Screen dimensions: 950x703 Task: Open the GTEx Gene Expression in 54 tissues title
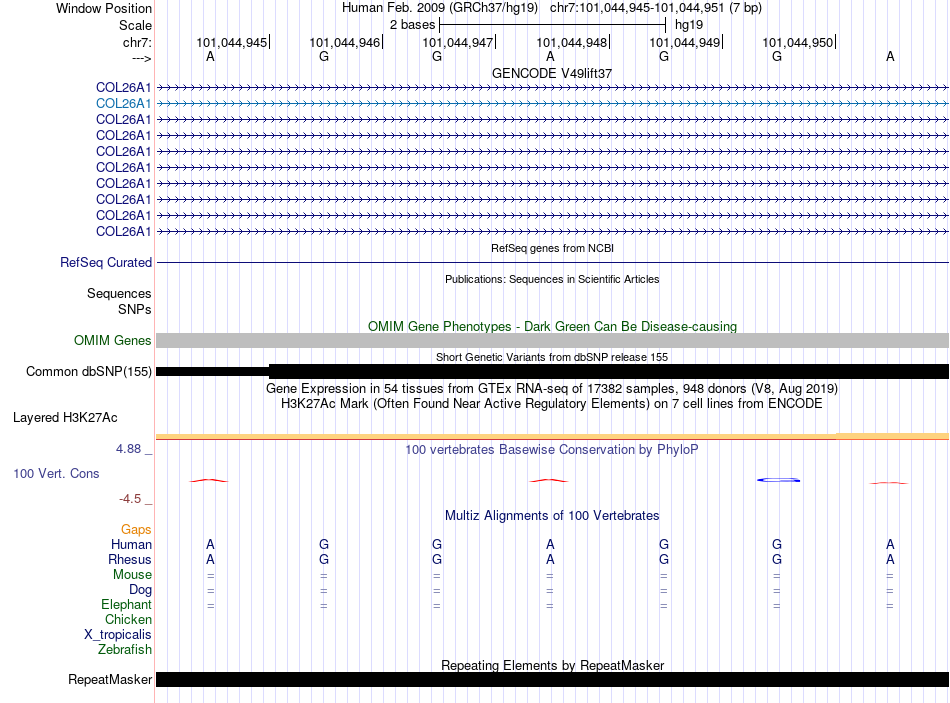552,388
